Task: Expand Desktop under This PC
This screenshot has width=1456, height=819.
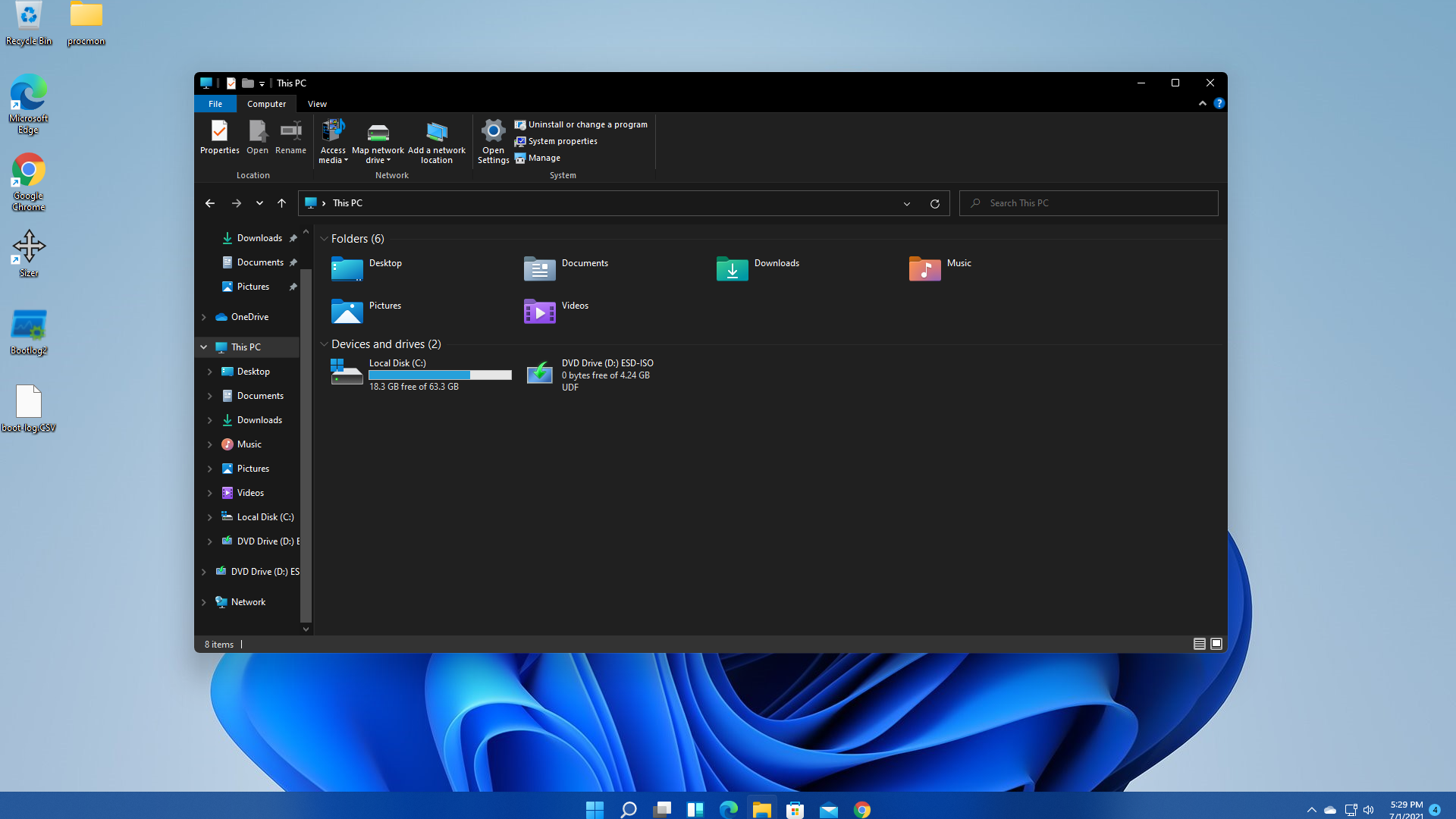Action: (210, 372)
